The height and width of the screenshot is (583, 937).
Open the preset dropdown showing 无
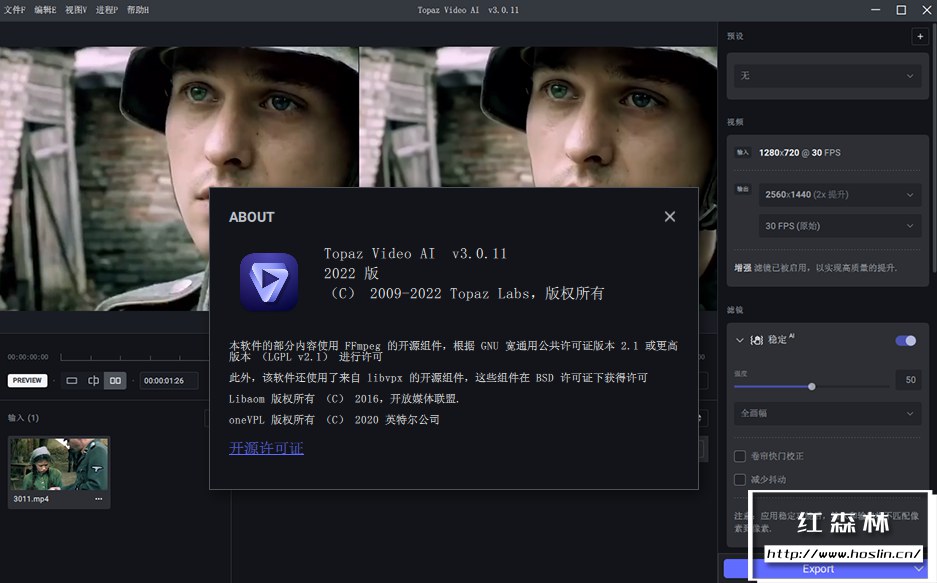pos(828,76)
